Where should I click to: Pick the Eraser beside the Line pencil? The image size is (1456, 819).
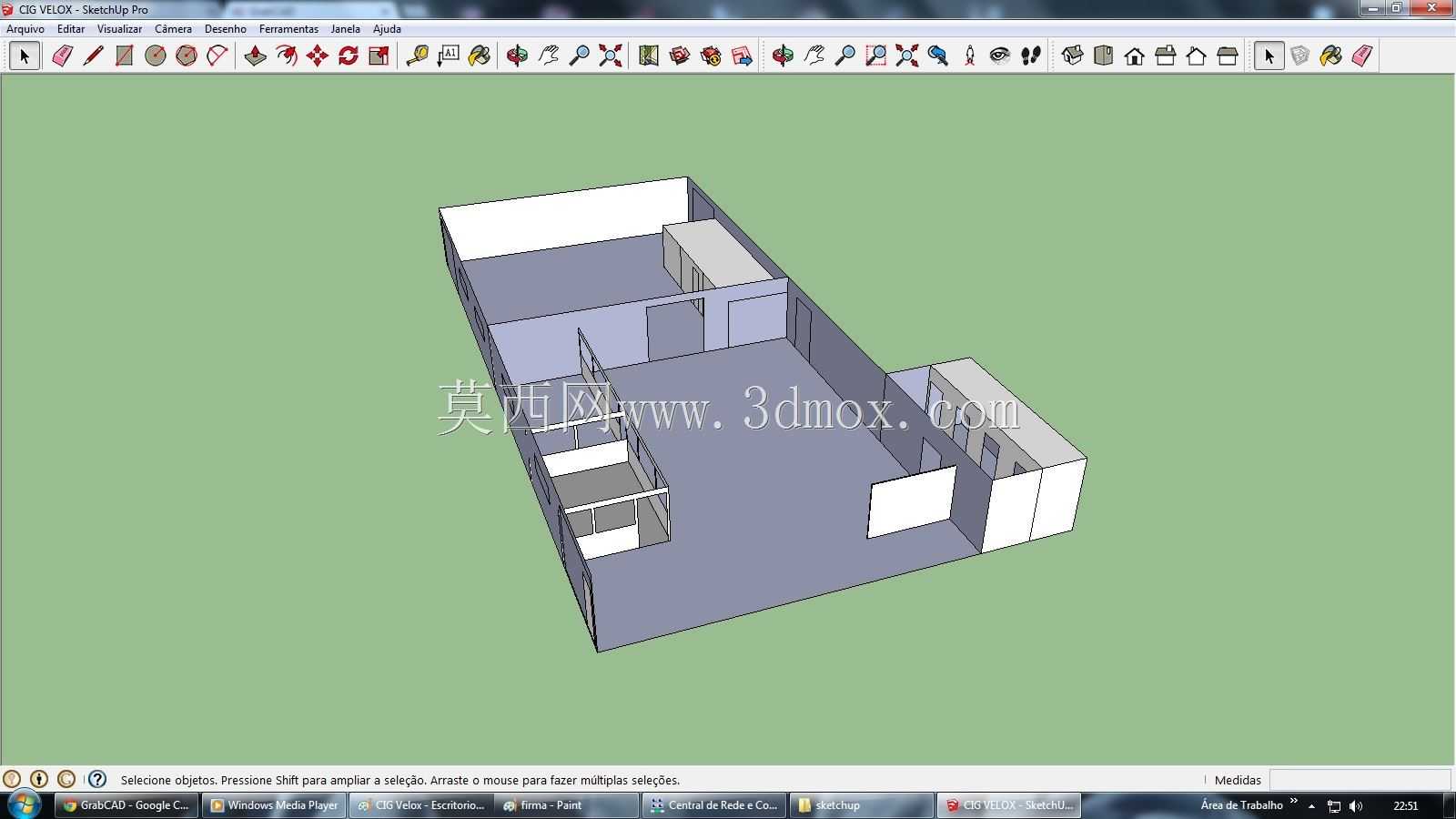62,56
